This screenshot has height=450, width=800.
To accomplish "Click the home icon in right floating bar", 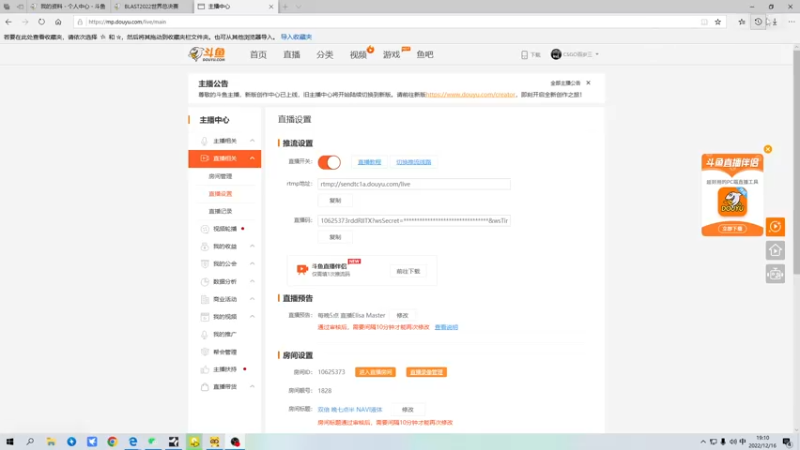I will [775, 251].
